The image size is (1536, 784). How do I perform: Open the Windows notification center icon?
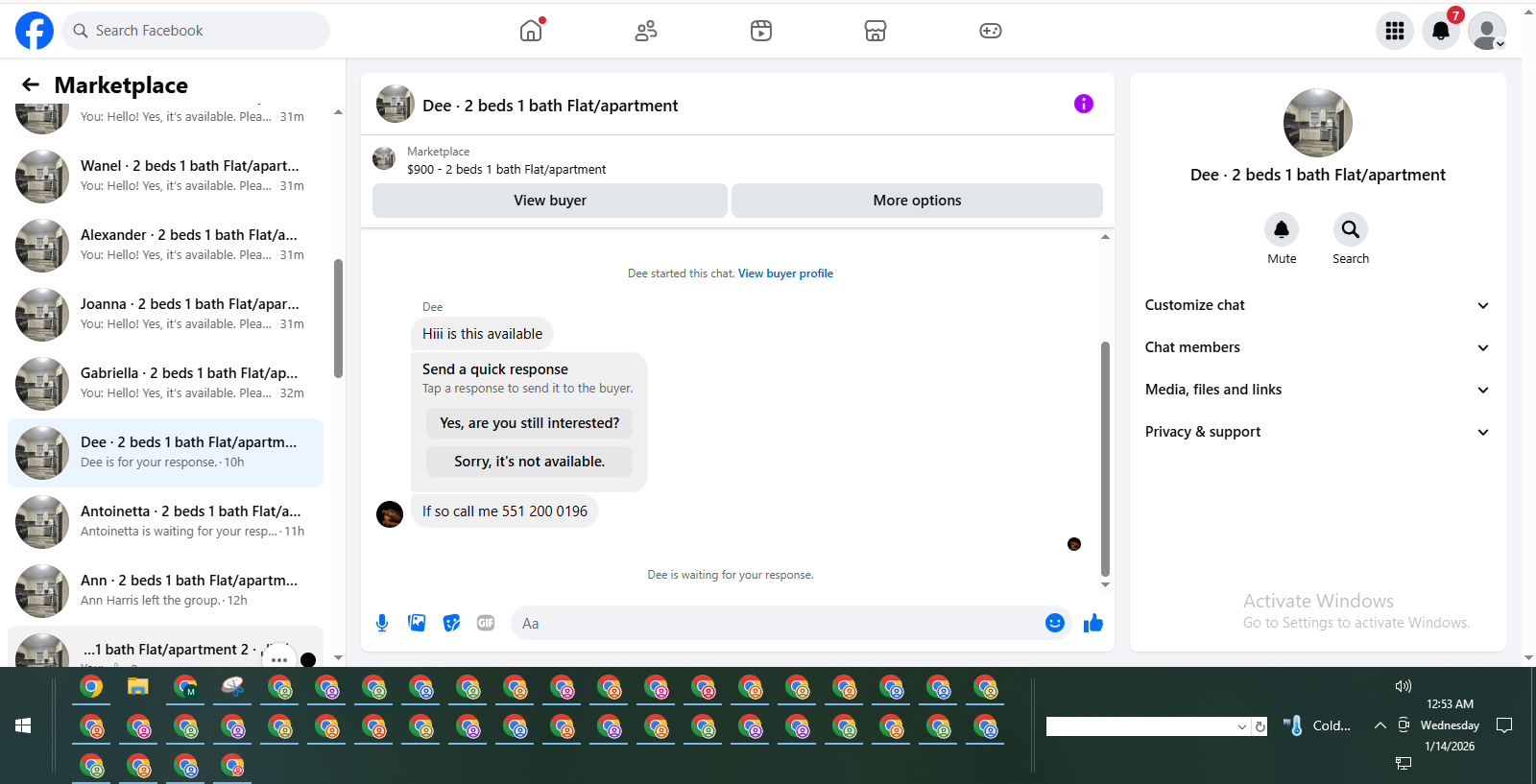point(1504,725)
